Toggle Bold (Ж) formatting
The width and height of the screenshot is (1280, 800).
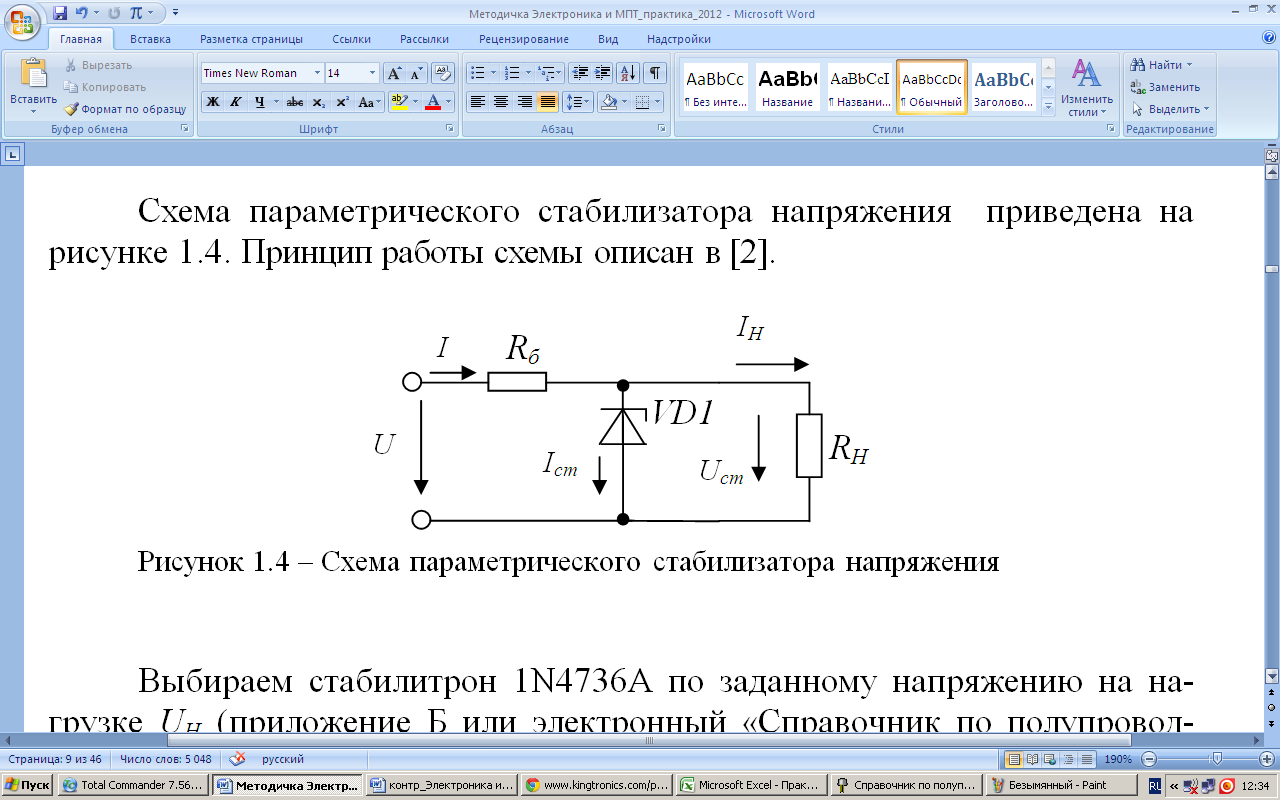212,102
